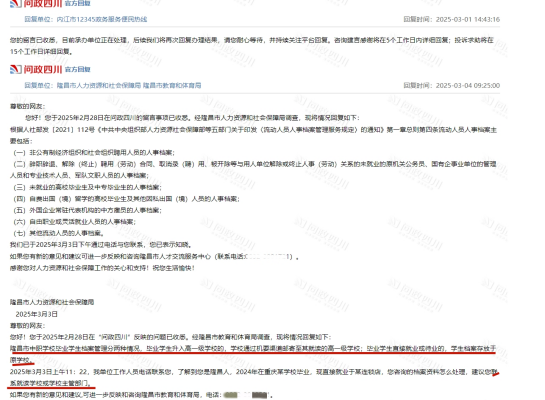Click item (七) 其他流动人员的人事档案
This screenshot has height=400, width=545.
(x=58, y=233)
